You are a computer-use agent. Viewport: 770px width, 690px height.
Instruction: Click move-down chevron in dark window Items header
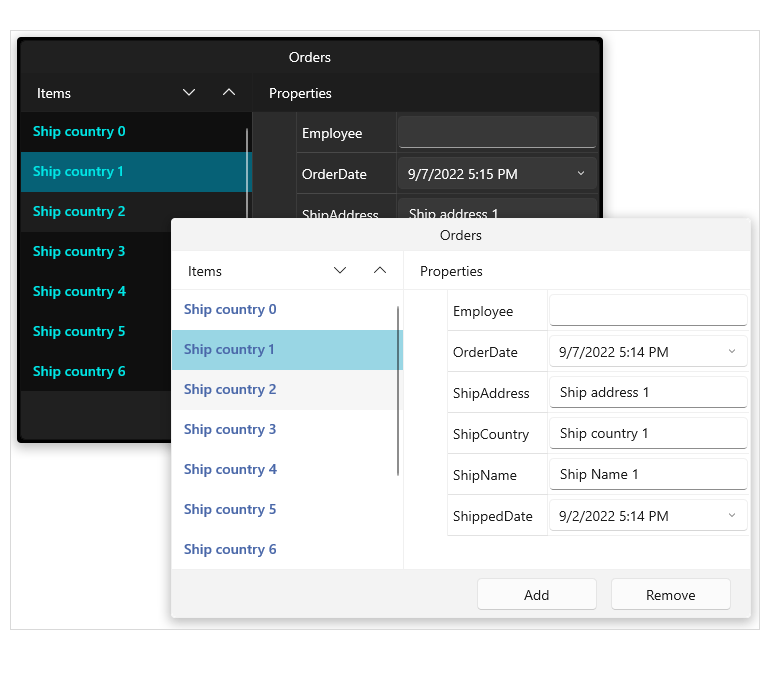tap(189, 92)
